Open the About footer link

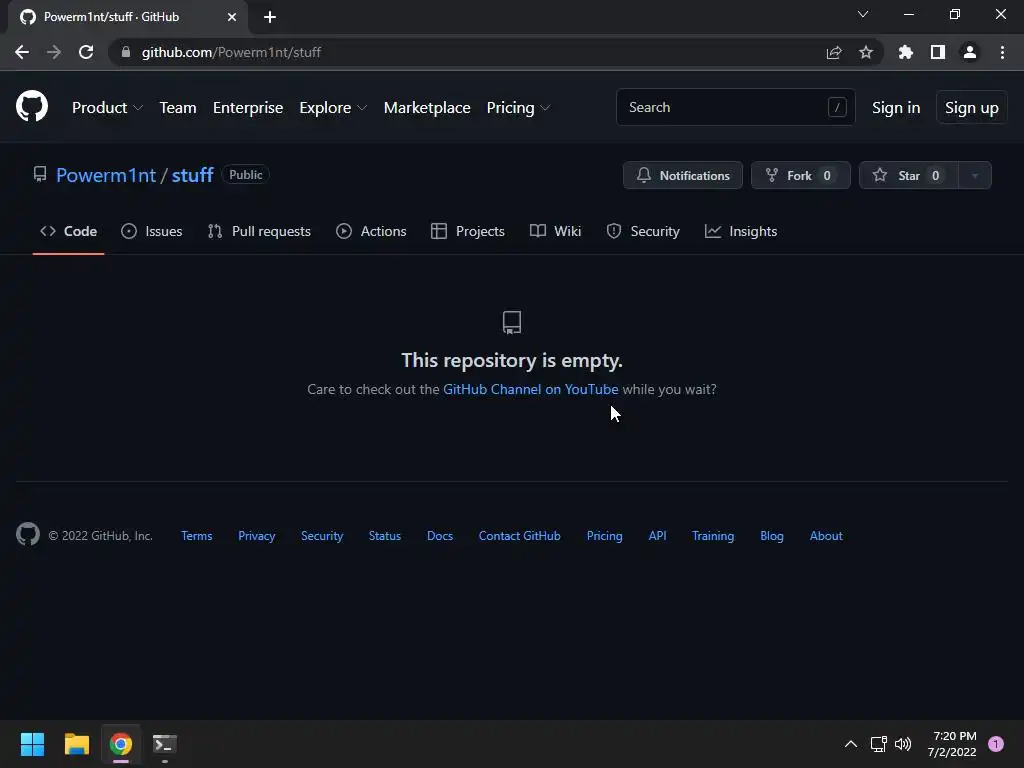tap(826, 536)
